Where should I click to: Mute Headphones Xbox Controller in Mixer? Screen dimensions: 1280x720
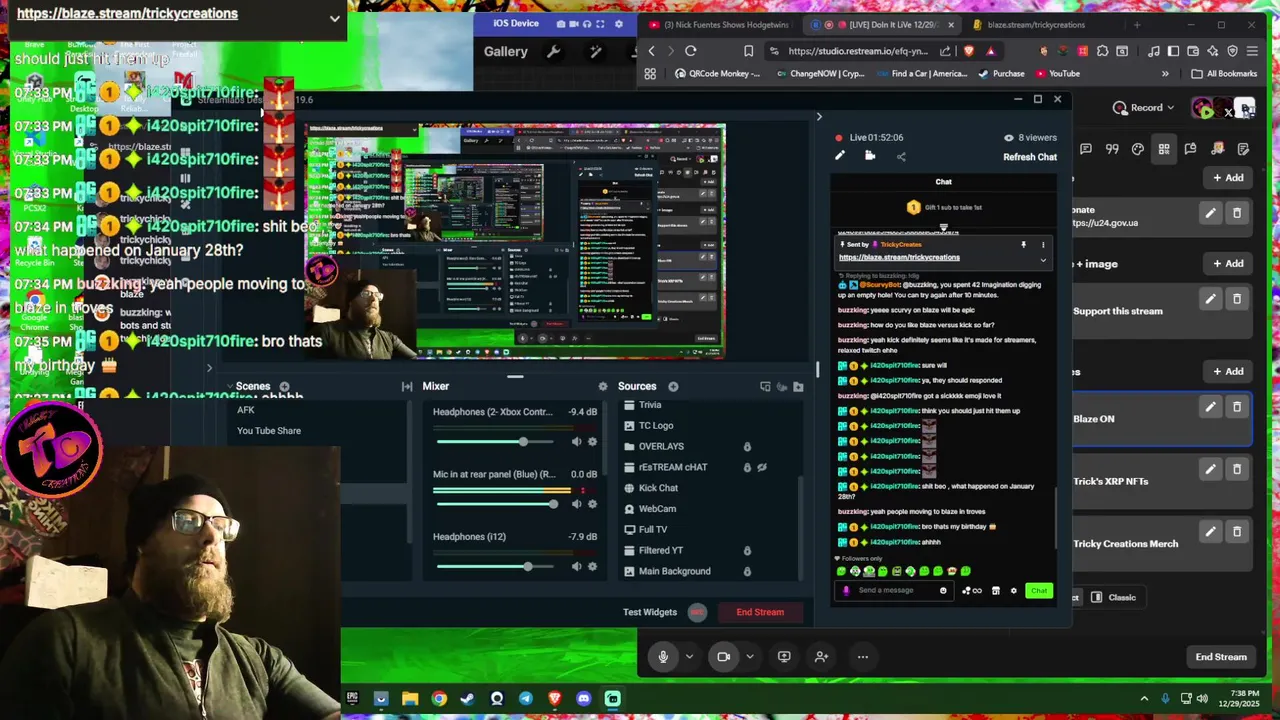[576, 442]
